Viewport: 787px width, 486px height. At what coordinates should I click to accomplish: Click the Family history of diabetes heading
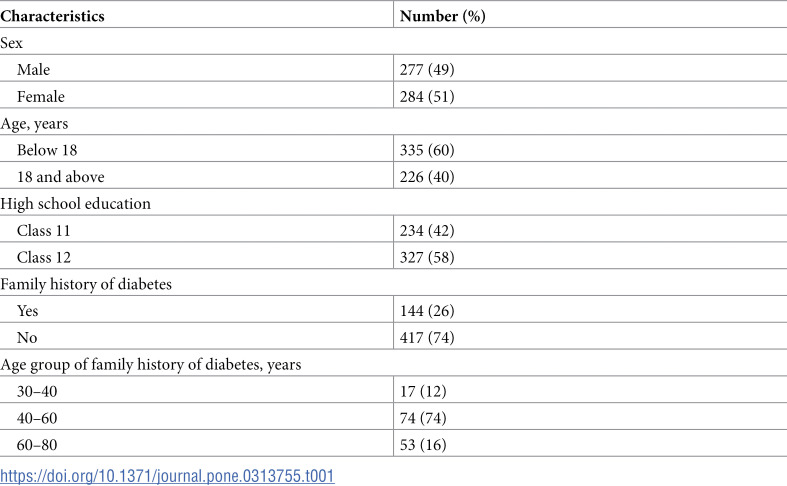[x=86, y=284]
